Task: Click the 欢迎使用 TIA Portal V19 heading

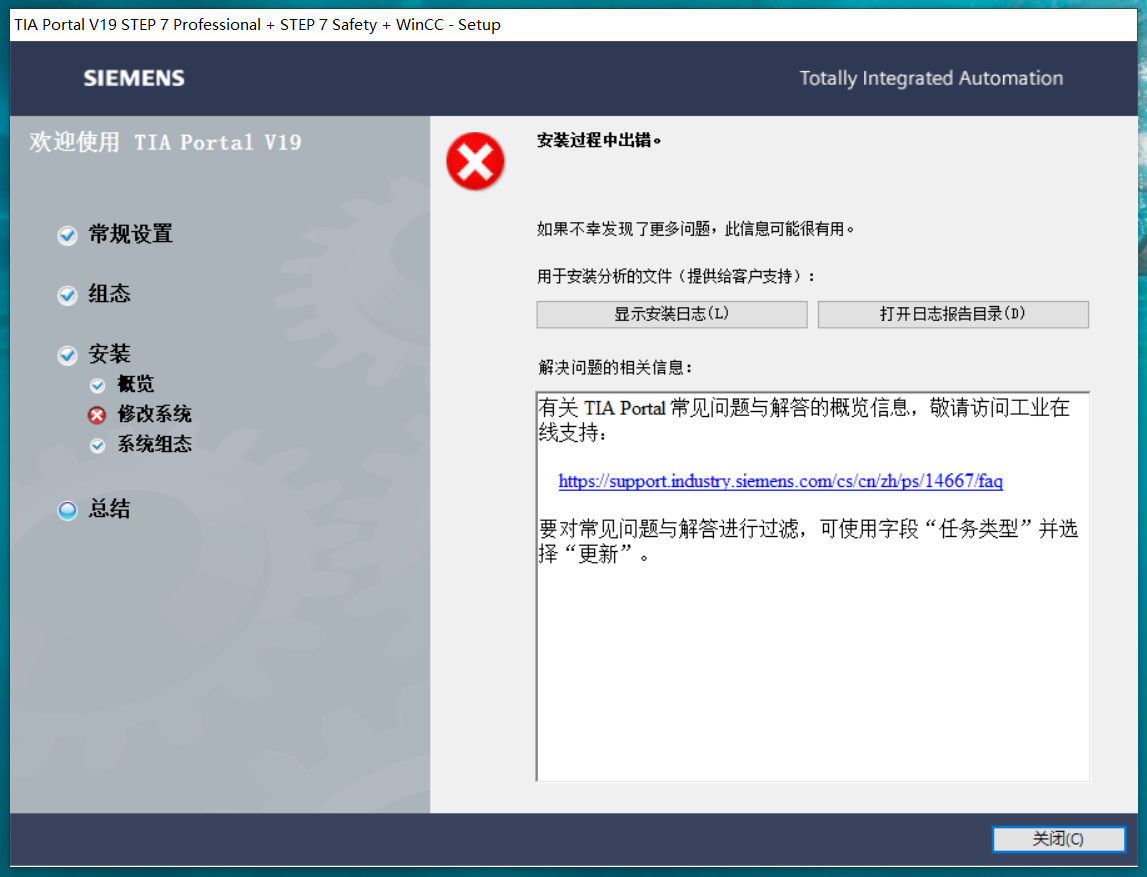Action: (x=165, y=142)
